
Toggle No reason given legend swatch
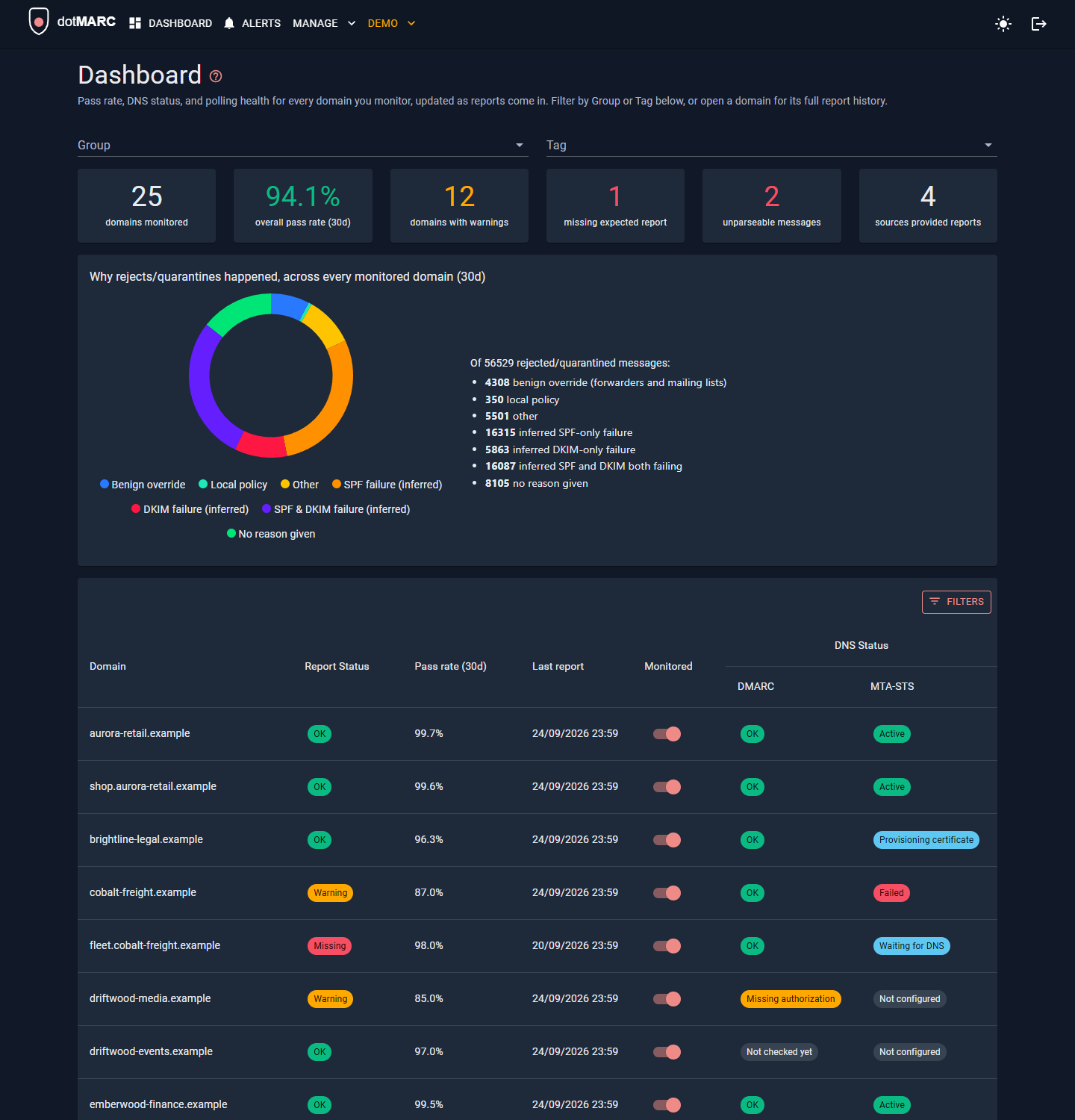pyautogui.click(x=231, y=533)
